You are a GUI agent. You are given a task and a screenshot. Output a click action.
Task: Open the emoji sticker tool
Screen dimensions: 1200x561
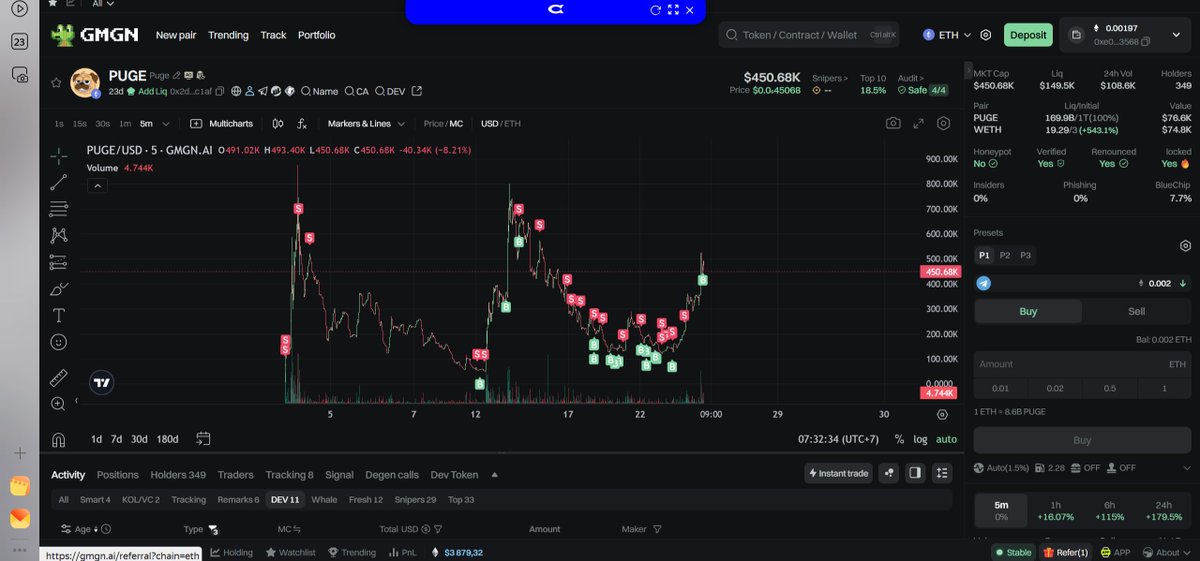coord(59,342)
